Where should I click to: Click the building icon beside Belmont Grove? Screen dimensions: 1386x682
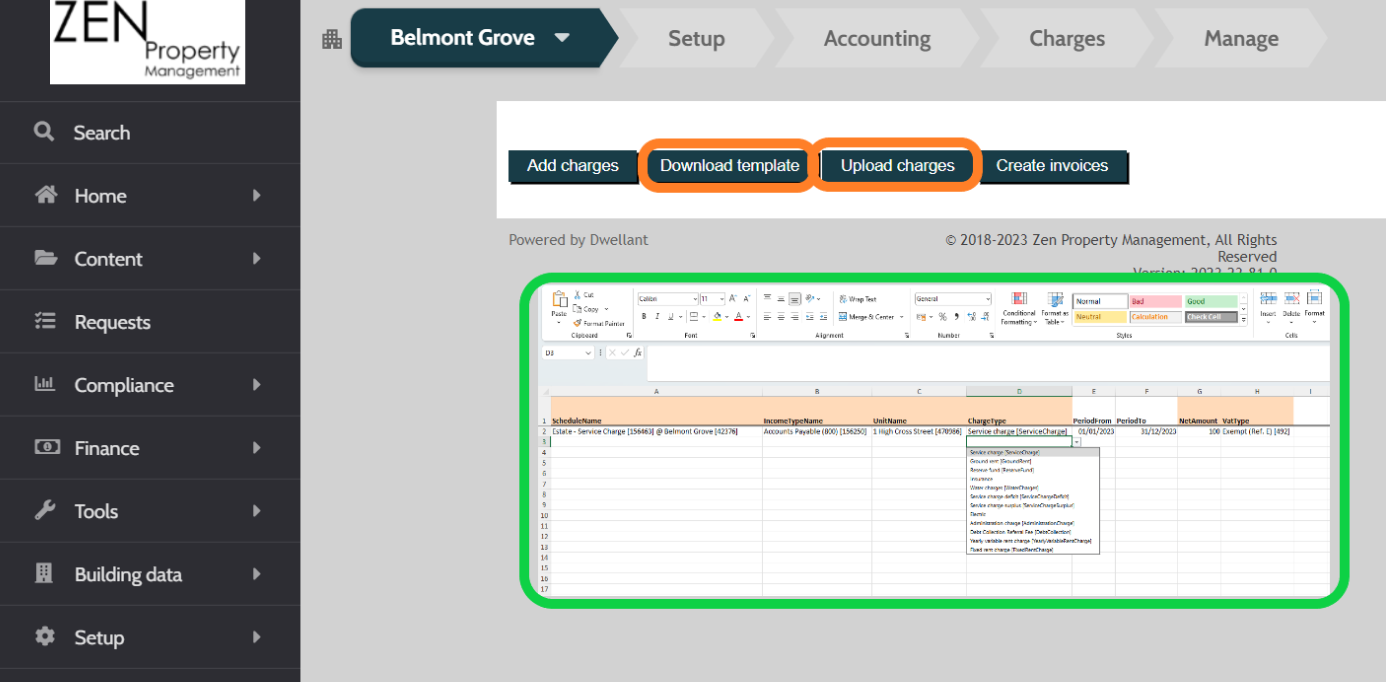click(x=332, y=37)
